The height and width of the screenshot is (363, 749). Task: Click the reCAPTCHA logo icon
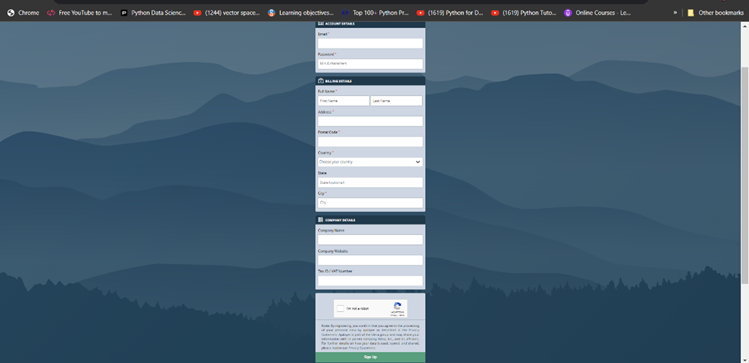(x=397, y=307)
